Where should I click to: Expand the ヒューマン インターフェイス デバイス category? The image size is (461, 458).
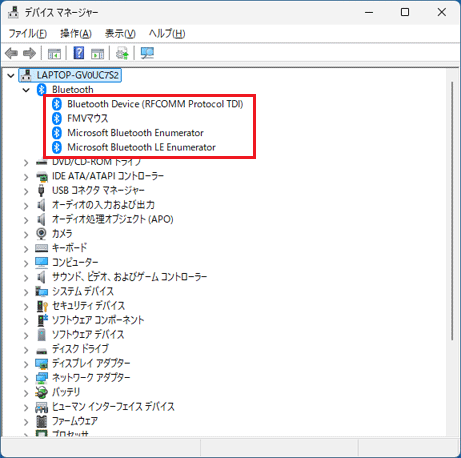click(x=26, y=407)
